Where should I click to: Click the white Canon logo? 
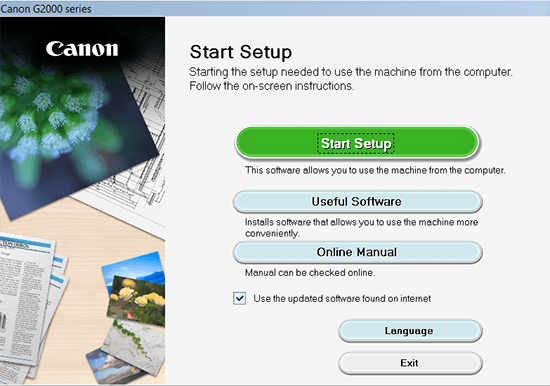pos(82,49)
